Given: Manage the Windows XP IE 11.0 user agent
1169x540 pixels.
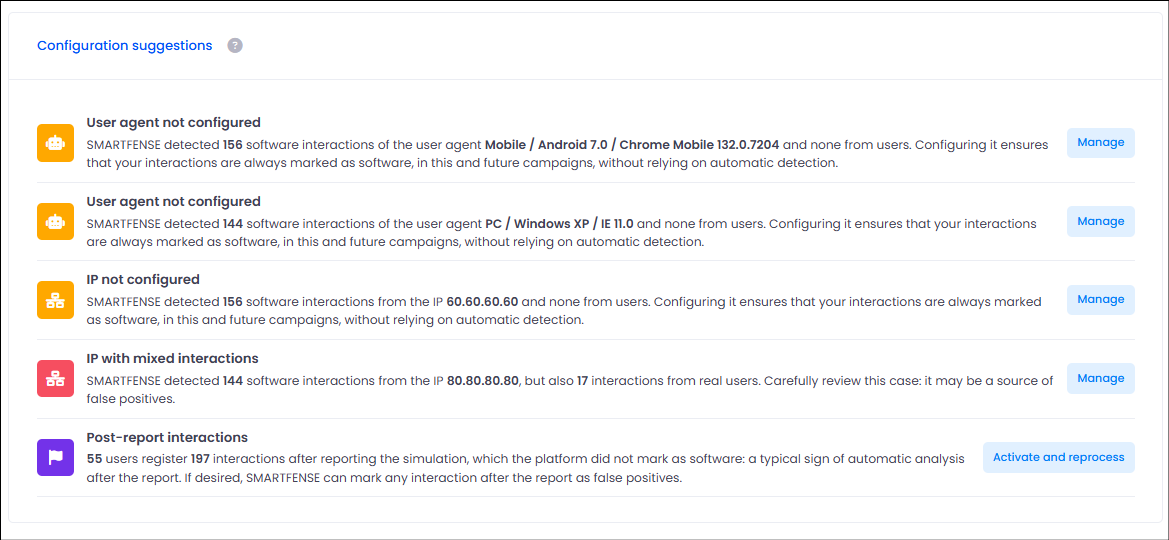Looking at the screenshot, I should coord(1100,222).
